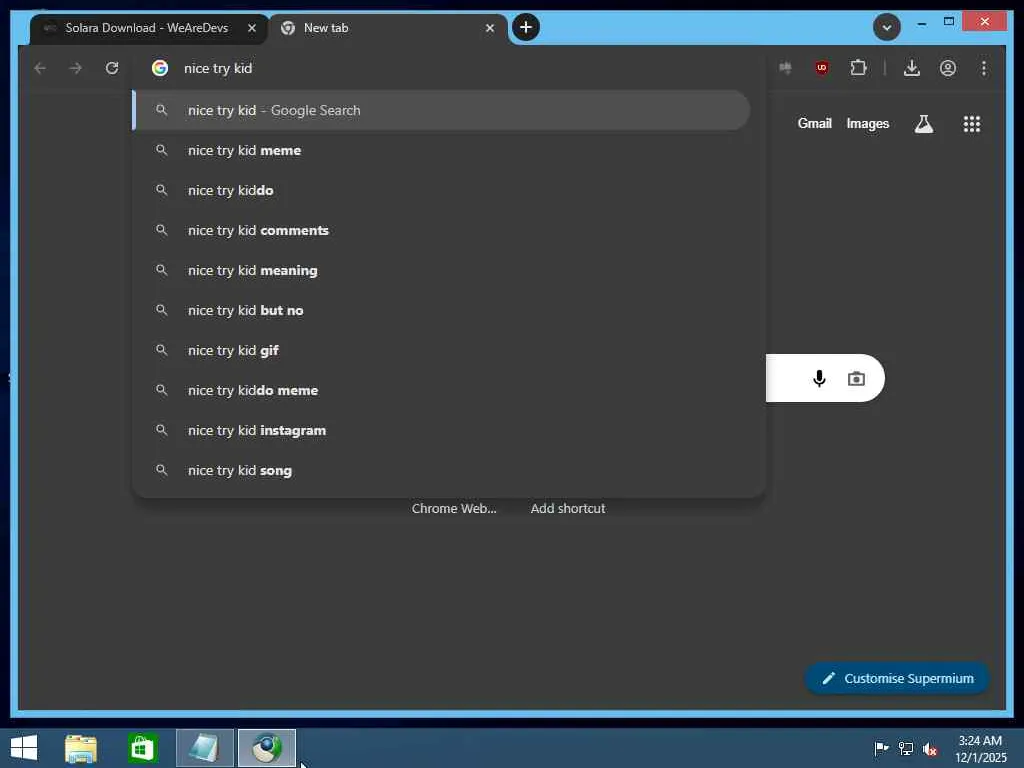Open the Extensions puzzle-piece menu

(x=858, y=68)
